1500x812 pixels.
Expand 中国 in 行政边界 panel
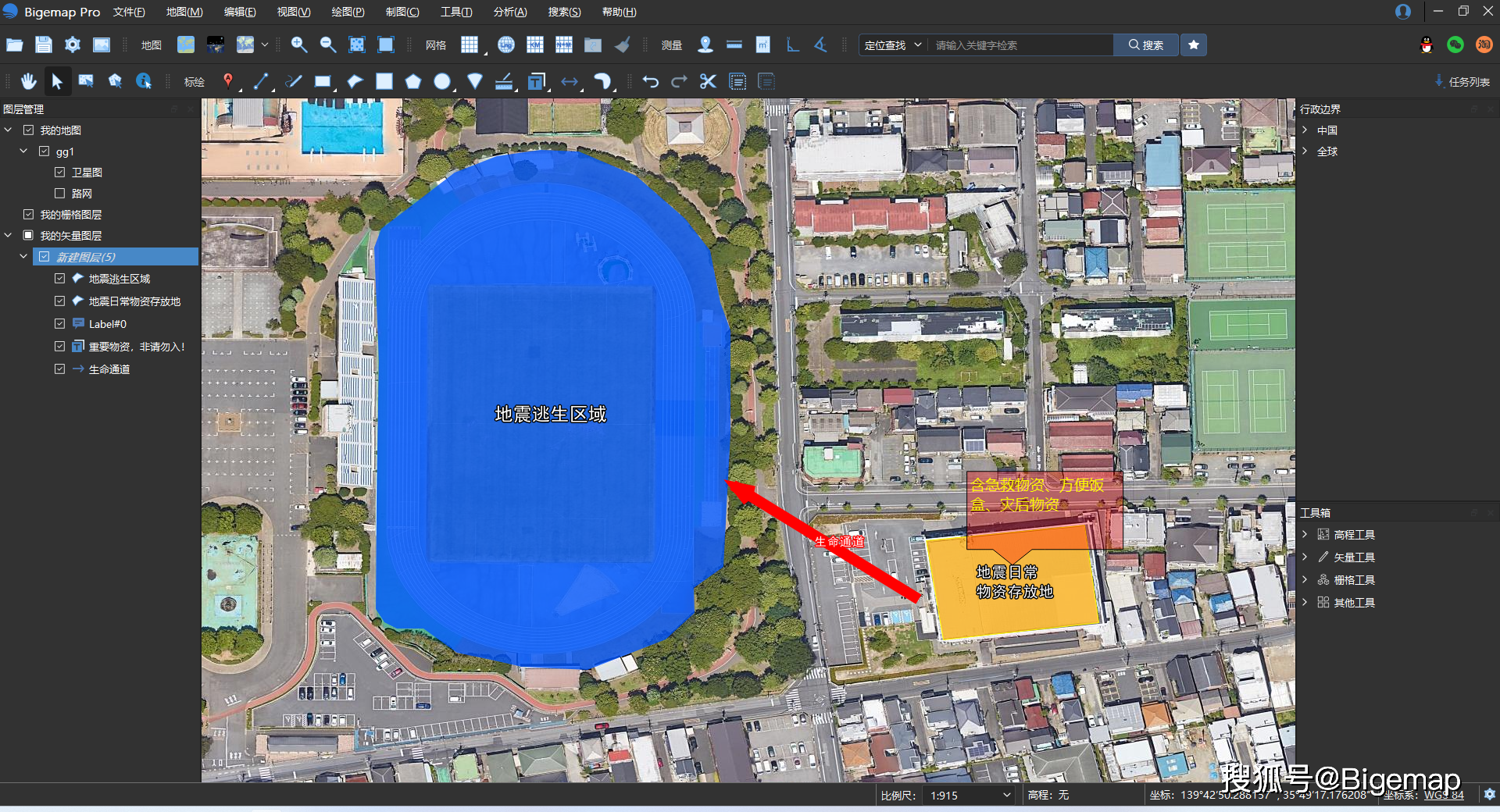click(1305, 130)
